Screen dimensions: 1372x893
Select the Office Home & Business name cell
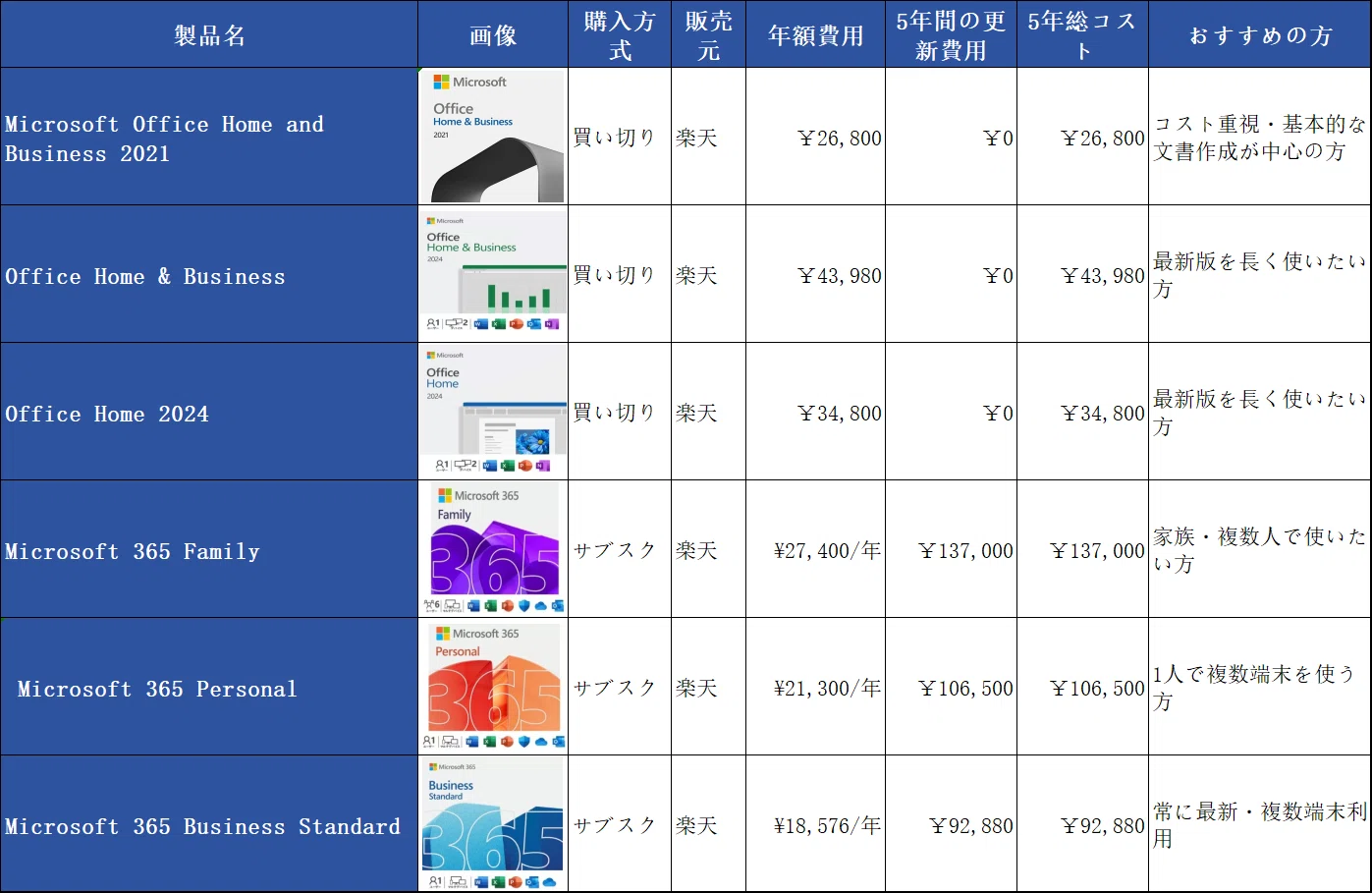coord(209,274)
